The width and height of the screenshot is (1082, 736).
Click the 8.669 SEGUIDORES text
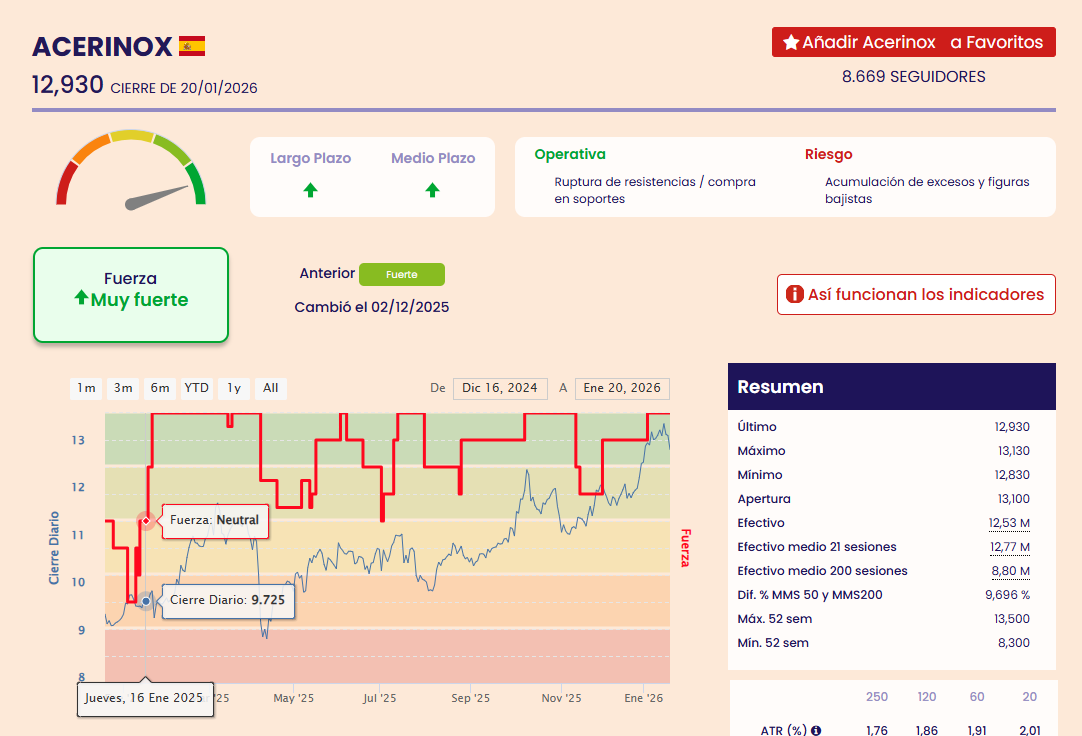914,77
